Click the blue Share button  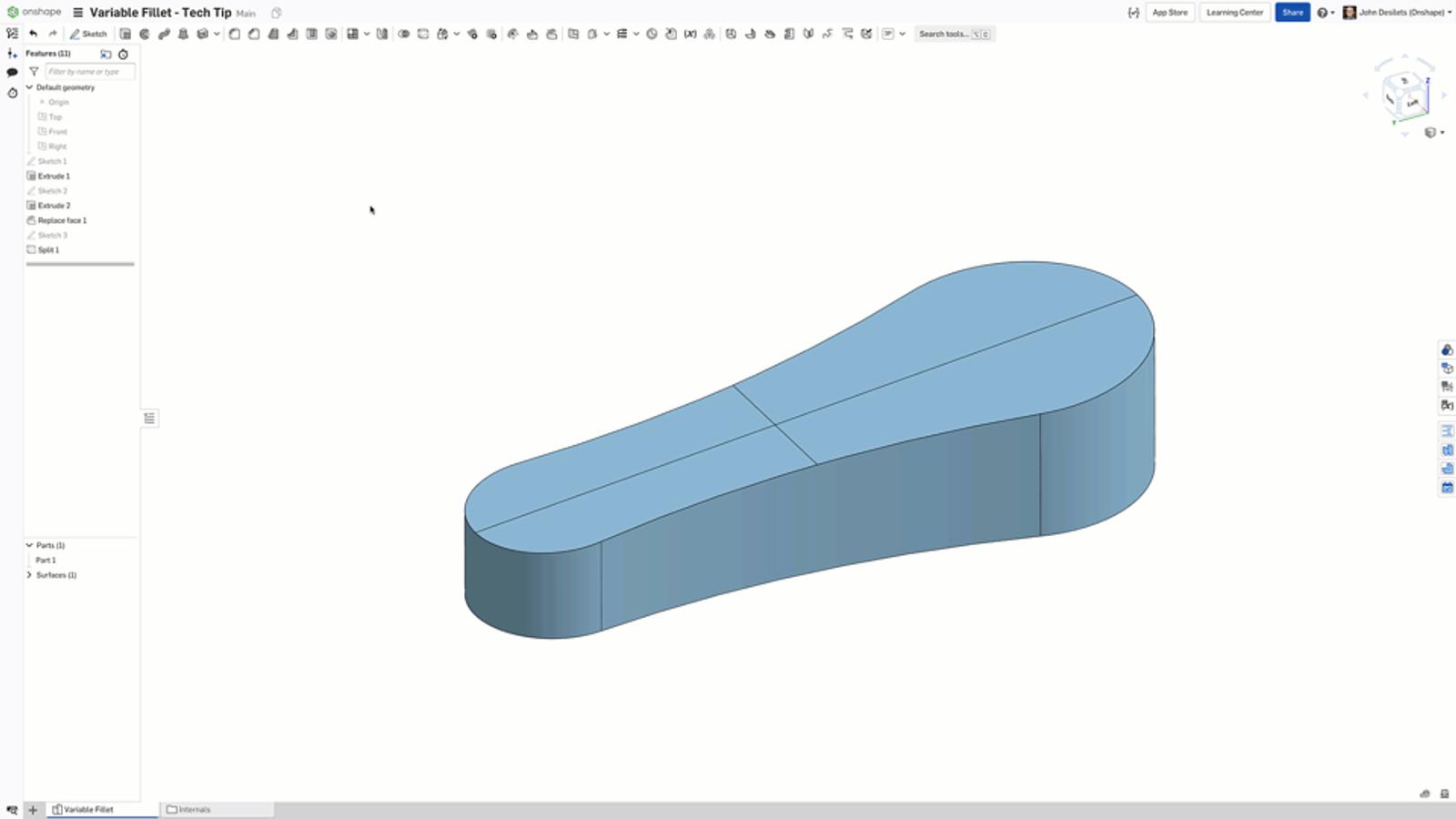(x=1292, y=13)
